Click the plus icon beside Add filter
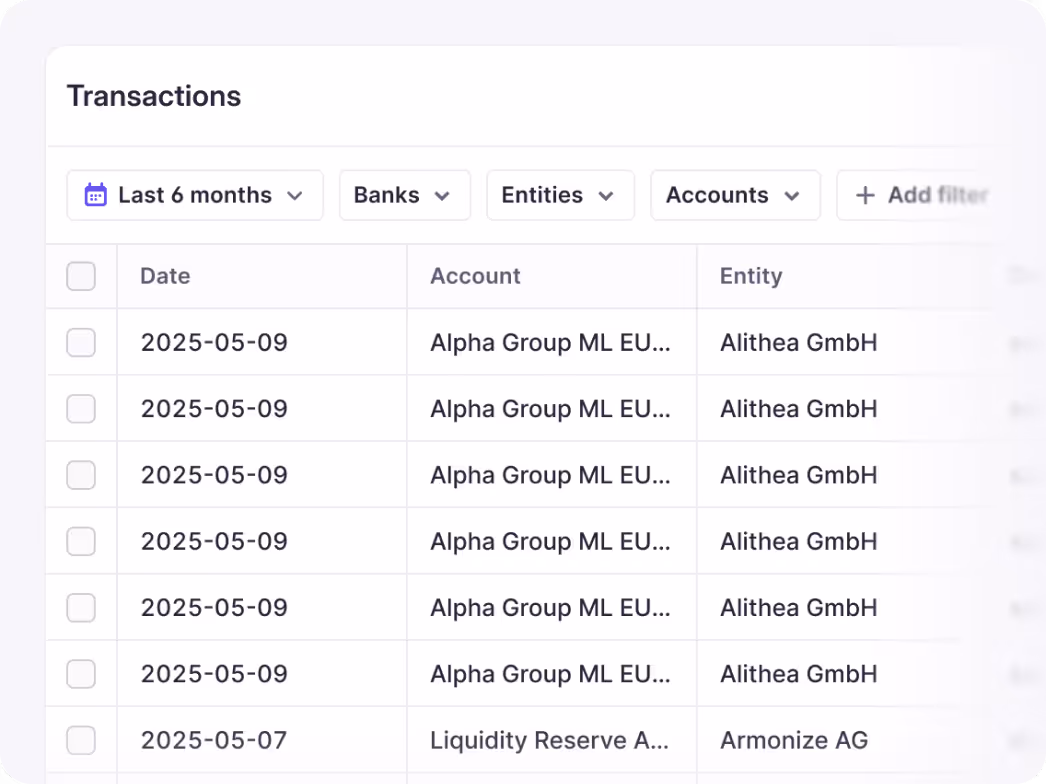This screenshot has width=1046, height=784. click(865, 195)
